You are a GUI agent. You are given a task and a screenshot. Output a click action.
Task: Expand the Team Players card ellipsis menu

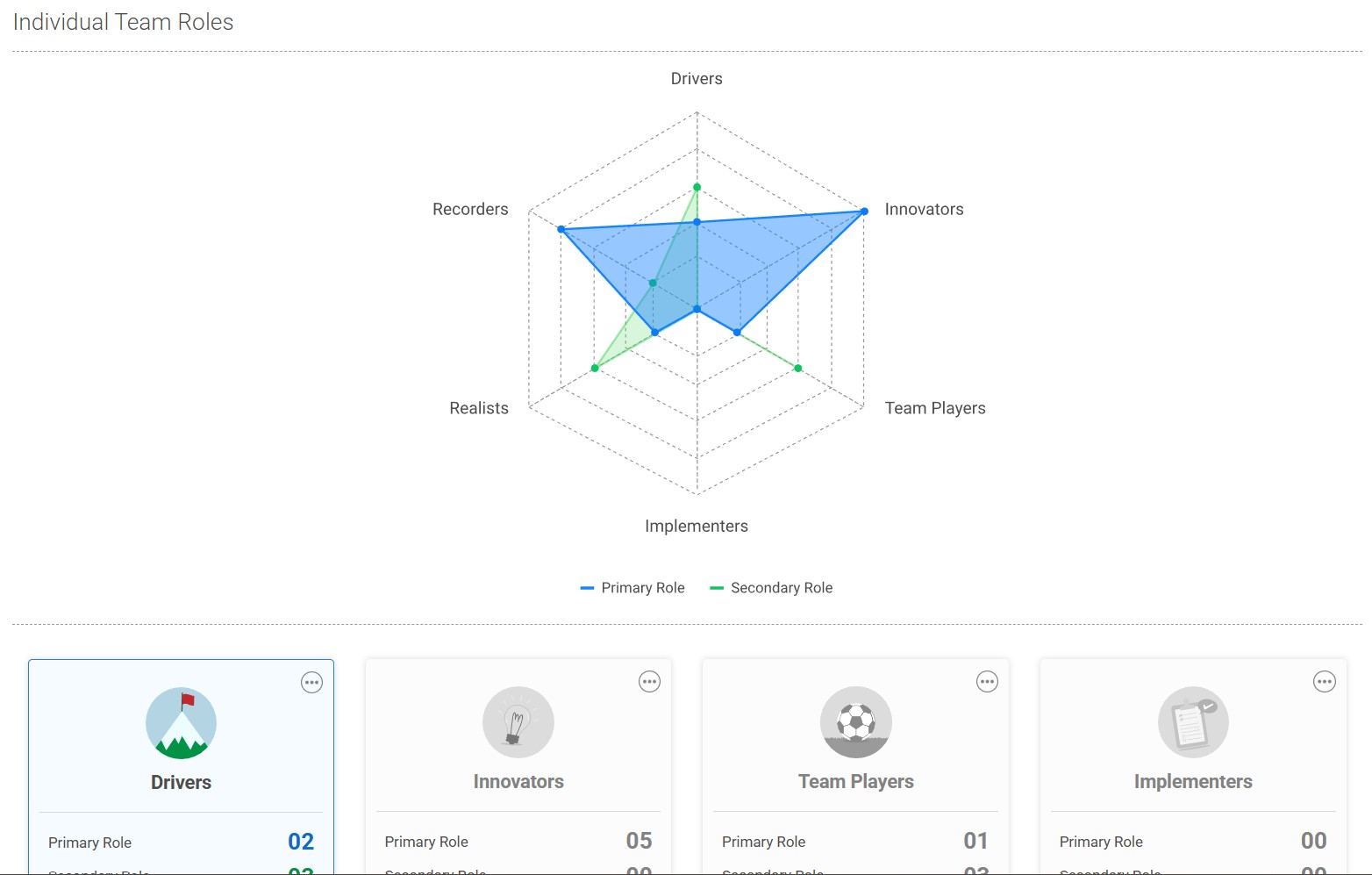987,682
